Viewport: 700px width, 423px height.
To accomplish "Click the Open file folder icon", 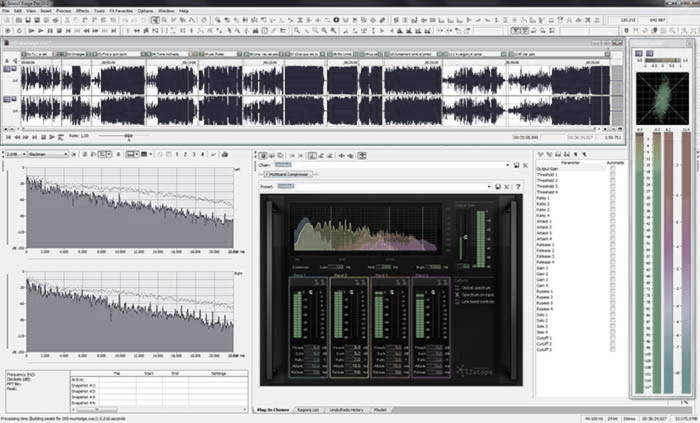I will (19, 20).
